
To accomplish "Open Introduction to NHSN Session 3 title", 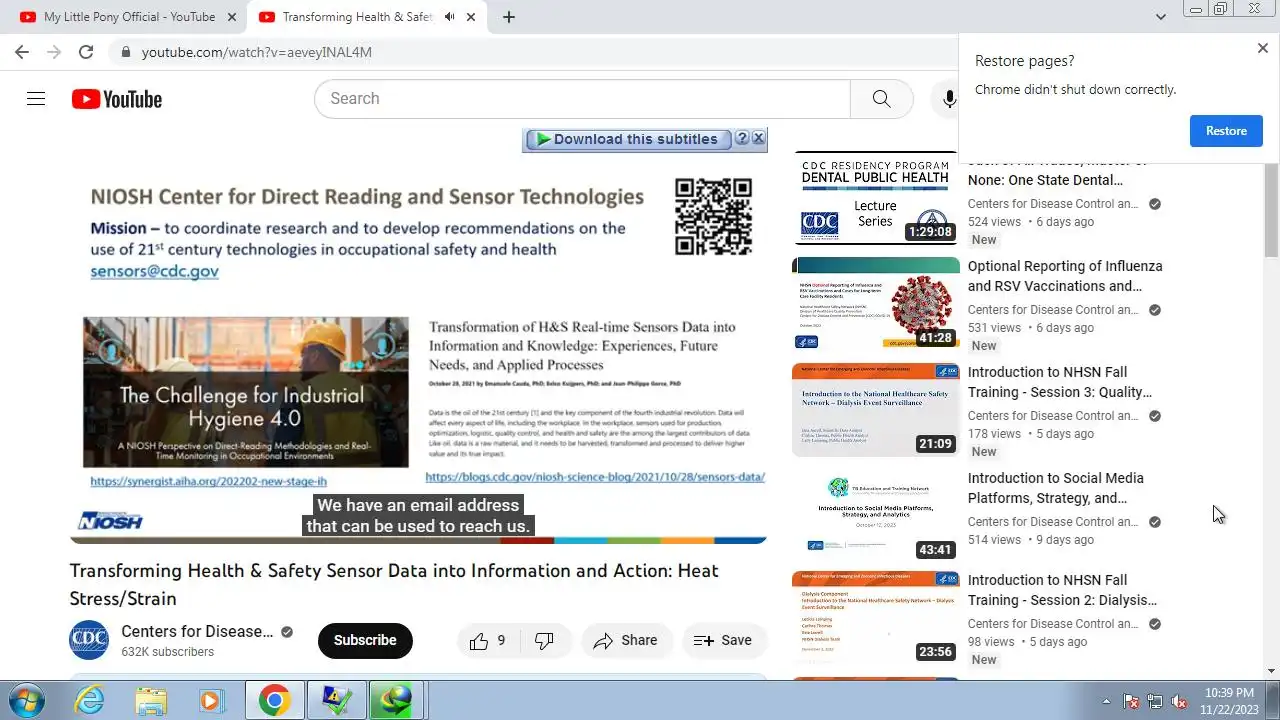I will point(1060,382).
